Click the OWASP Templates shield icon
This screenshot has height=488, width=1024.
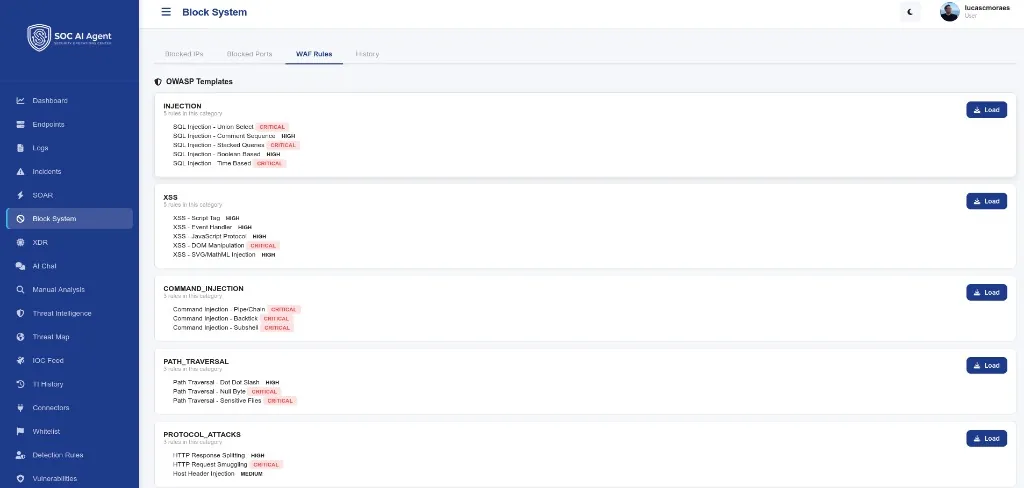(x=158, y=82)
